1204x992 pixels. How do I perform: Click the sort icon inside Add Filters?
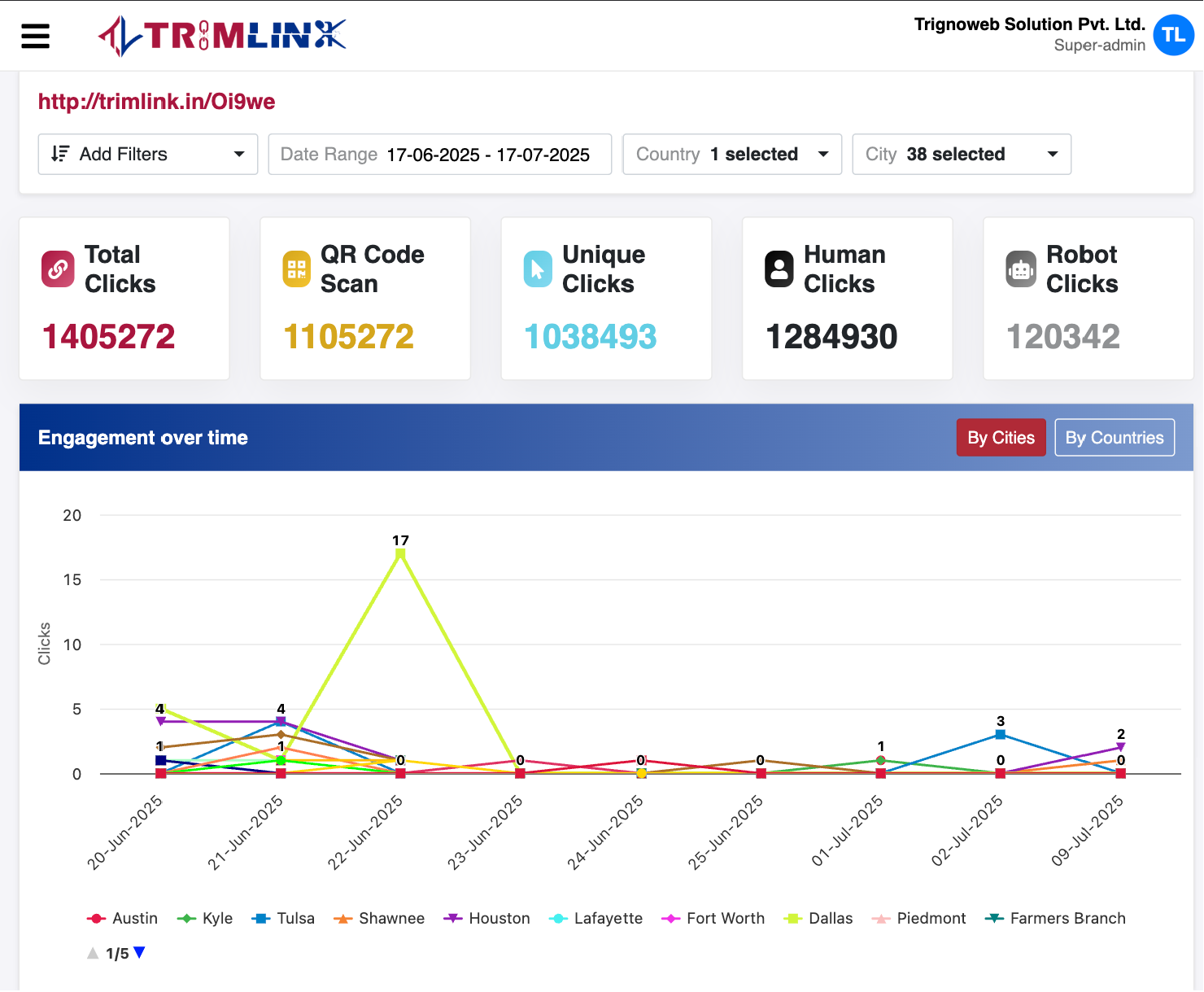tap(59, 154)
